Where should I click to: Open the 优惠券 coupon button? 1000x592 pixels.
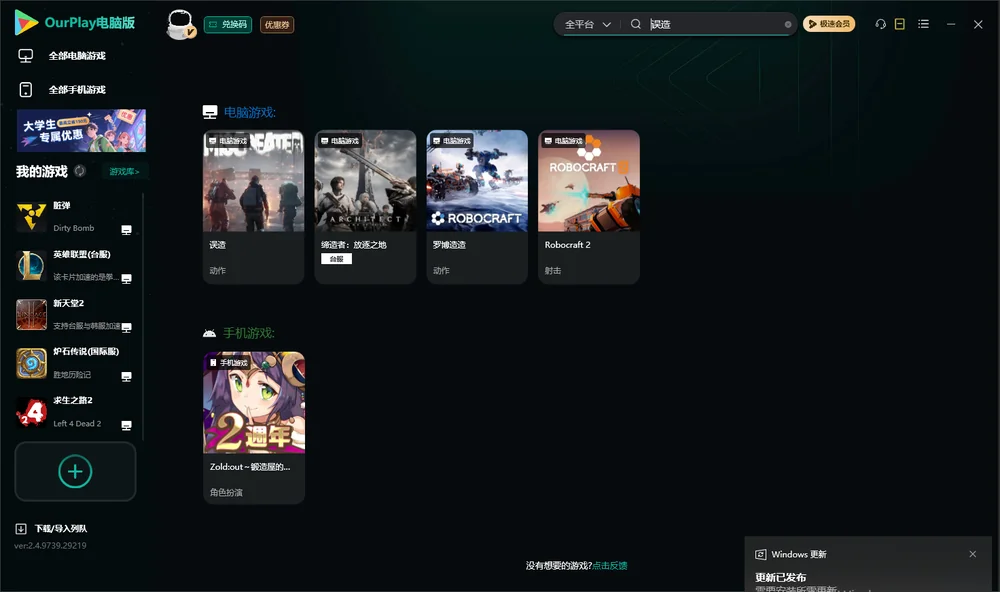[x=277, y=24]
